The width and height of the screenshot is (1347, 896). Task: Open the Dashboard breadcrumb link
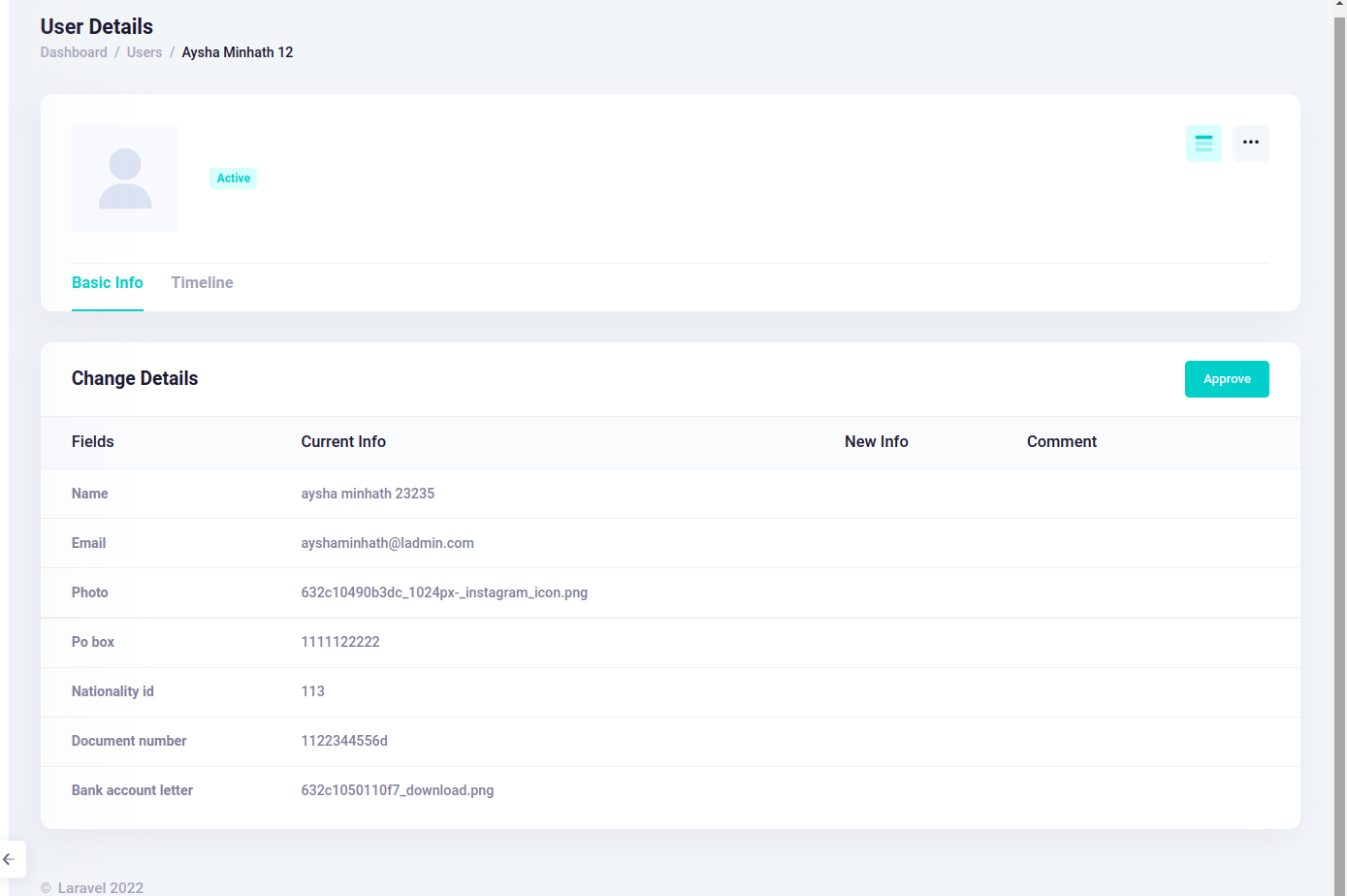coord(74,52)
